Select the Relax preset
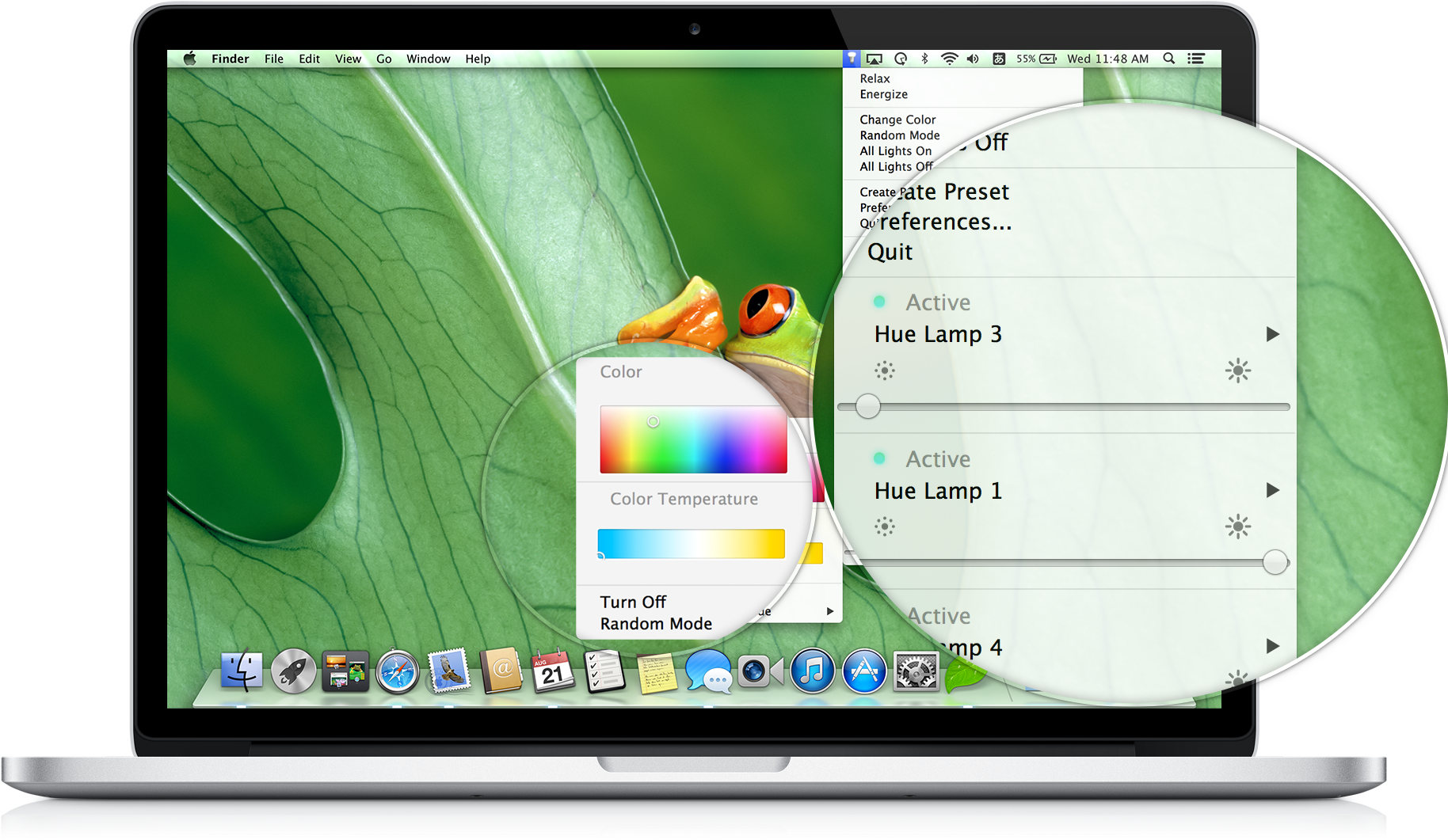Viewport: 1448px width, 840px height. [875, 78]
